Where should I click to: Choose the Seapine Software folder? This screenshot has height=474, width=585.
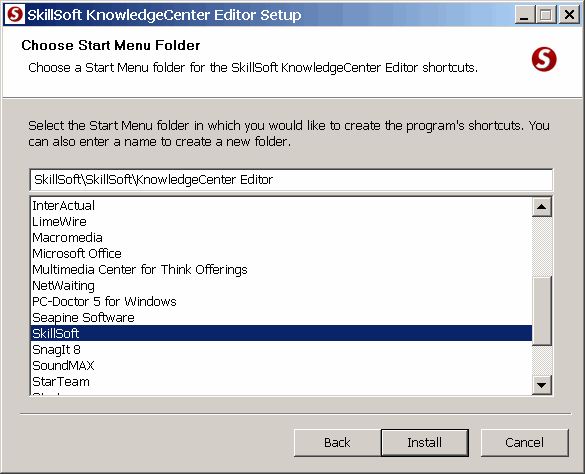pos(281,318)
